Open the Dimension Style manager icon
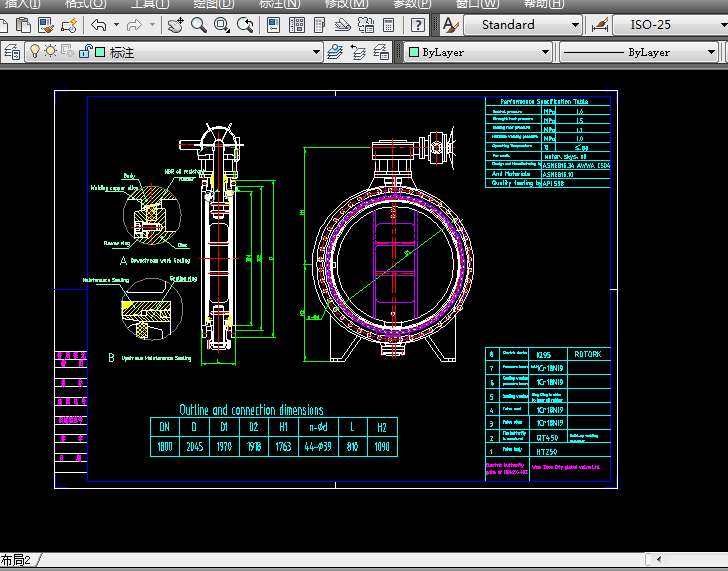The image size is (728, 571). point(600,25)
